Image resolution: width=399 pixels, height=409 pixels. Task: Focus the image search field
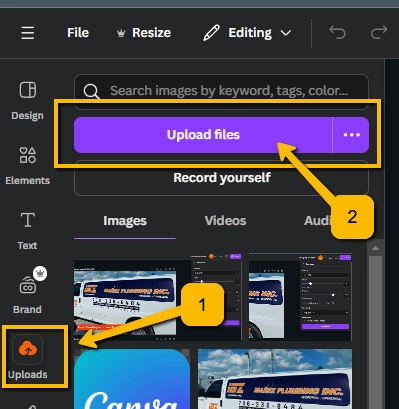point(221,91)
